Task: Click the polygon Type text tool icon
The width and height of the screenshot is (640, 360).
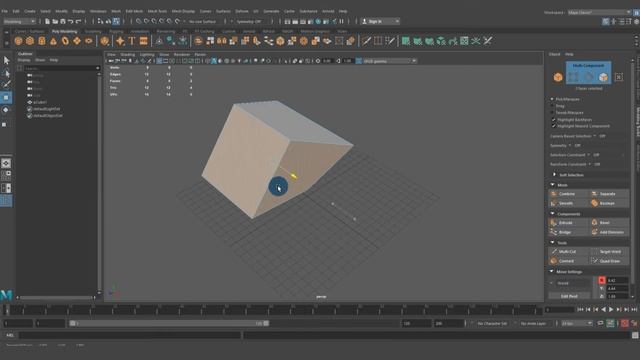Action: [x=132, y=41]
